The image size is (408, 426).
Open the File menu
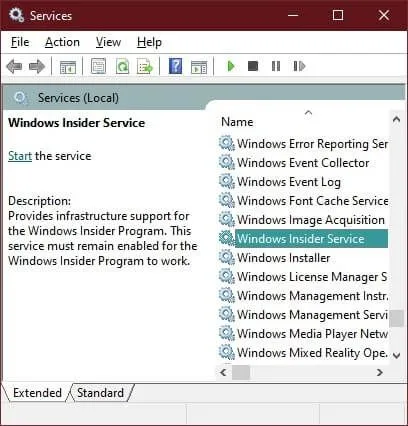(20, 42)
